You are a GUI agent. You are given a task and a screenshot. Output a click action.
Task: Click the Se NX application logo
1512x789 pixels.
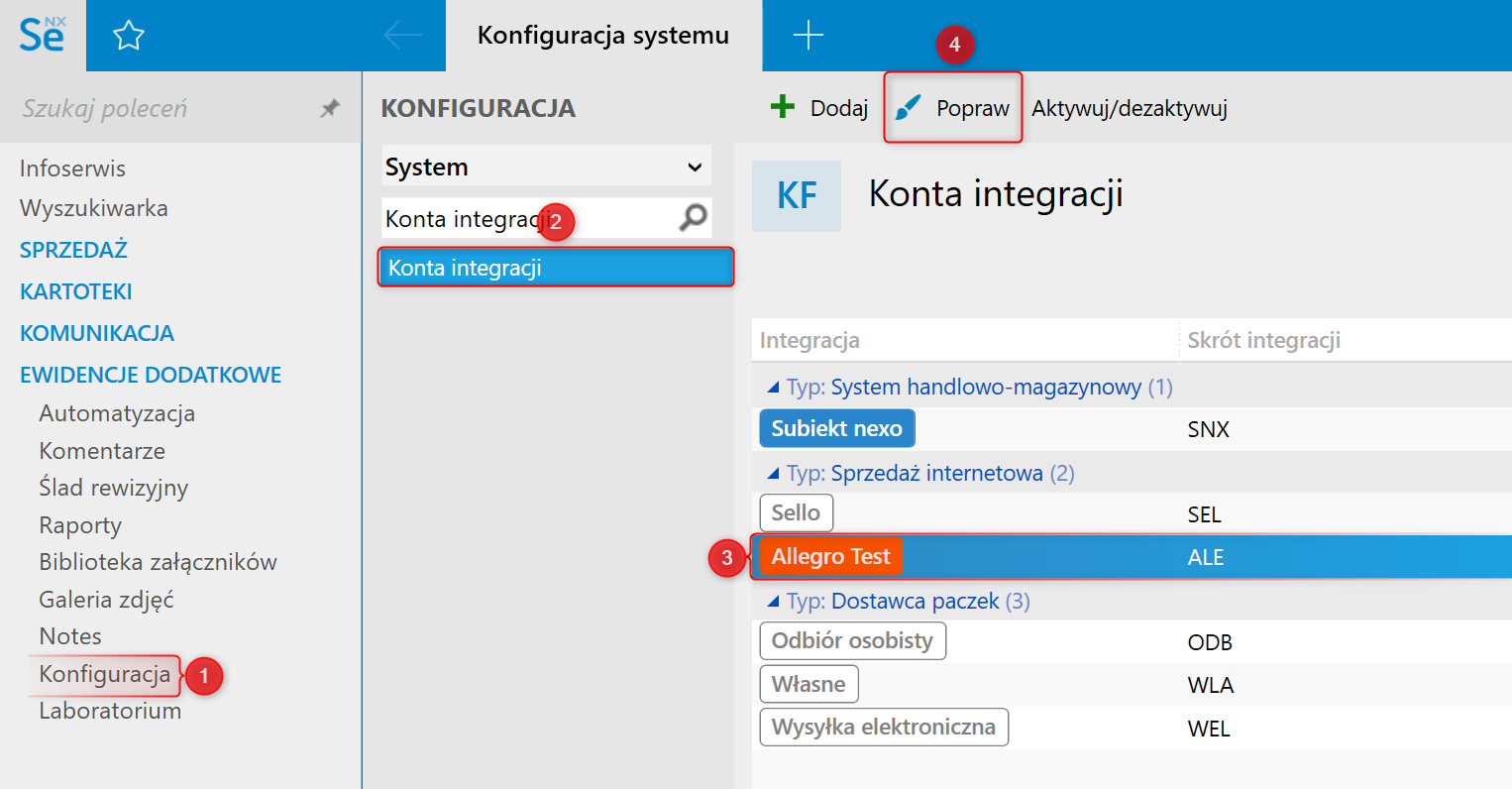click(43, 36)
